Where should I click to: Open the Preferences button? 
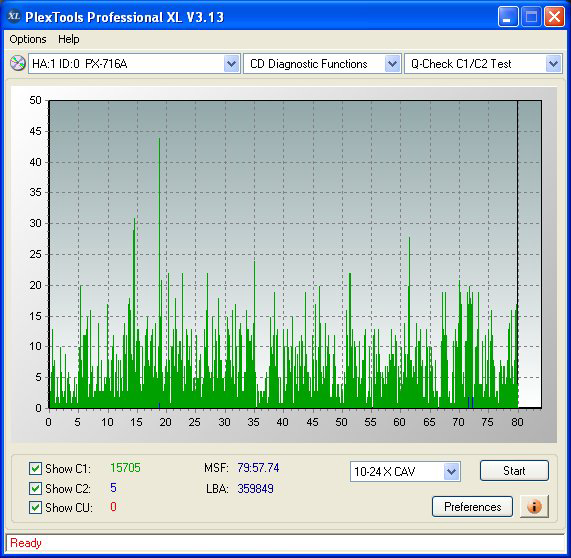coord(472,507)
